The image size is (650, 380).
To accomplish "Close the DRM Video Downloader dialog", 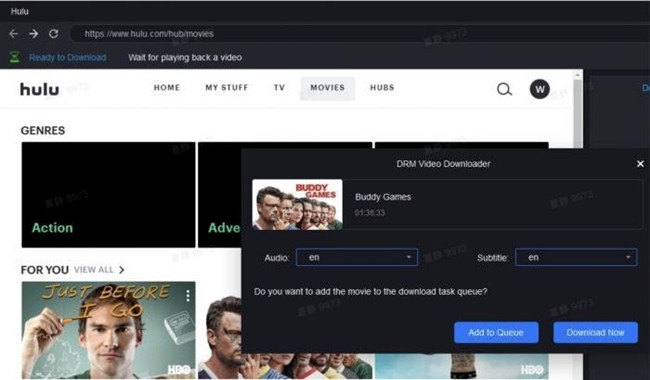I will tap(640, 164).
